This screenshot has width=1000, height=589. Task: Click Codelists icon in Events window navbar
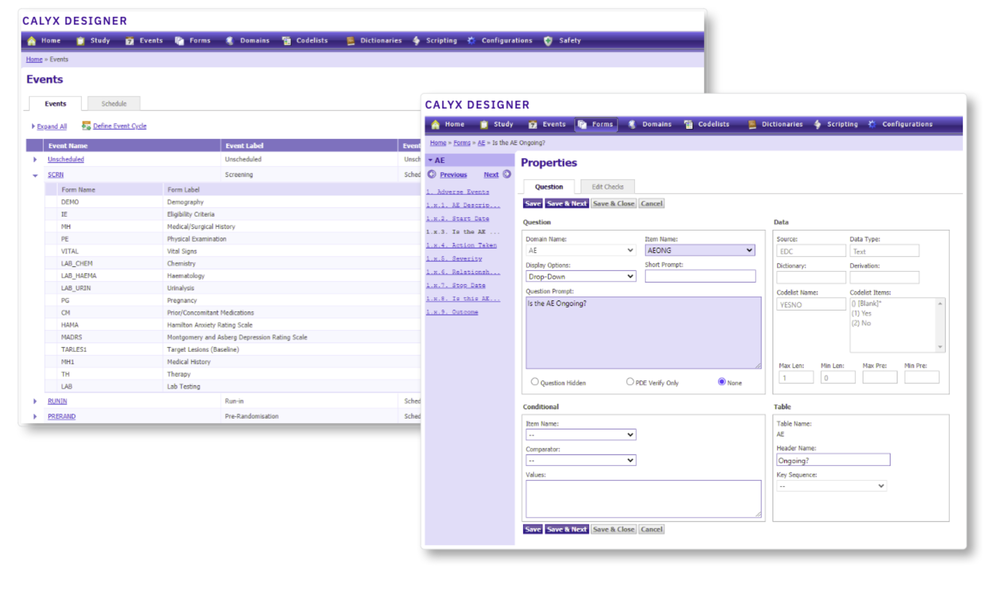[x=286, y=41]
